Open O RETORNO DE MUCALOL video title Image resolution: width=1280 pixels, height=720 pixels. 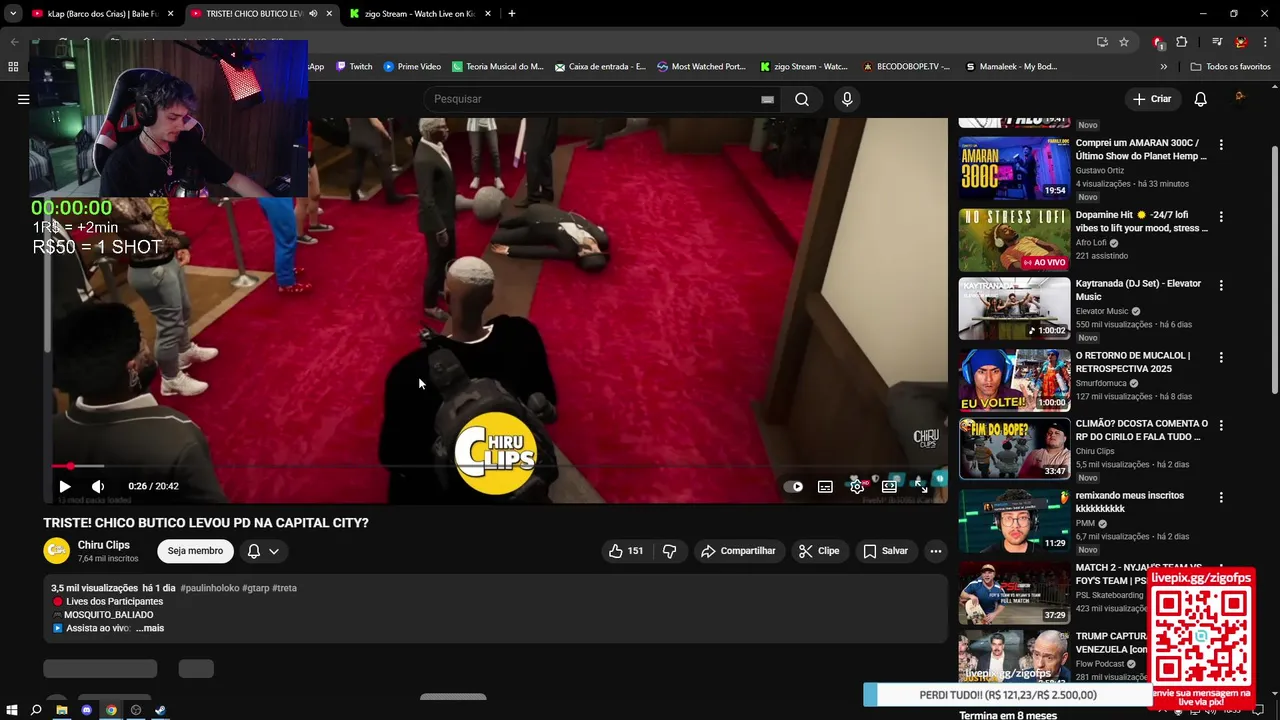pyautogui.click(x=1133, y=362)
